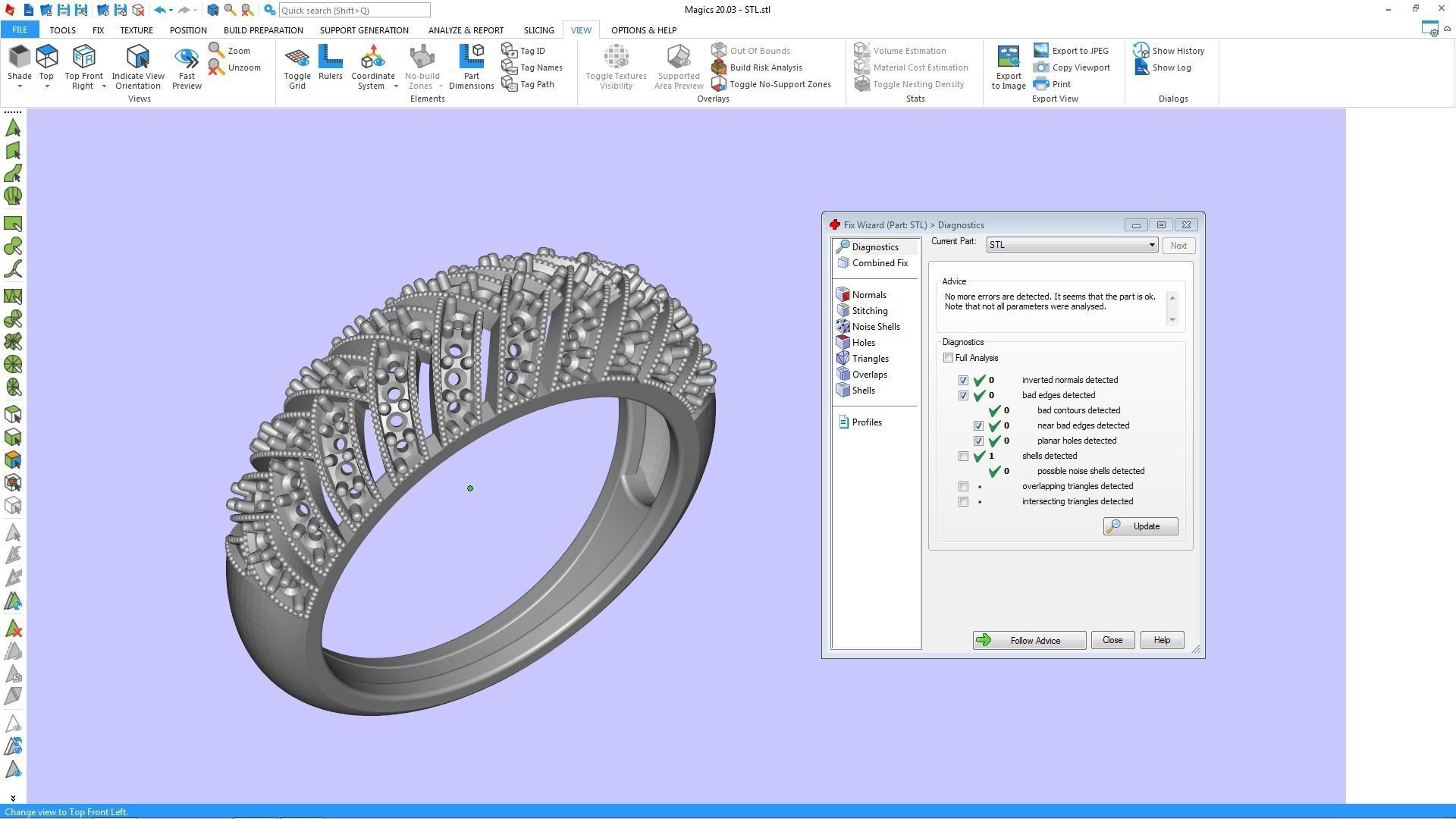Click the Top Front Right view icon
This screenshot has width=1456, height=819.
click(83, 57)
